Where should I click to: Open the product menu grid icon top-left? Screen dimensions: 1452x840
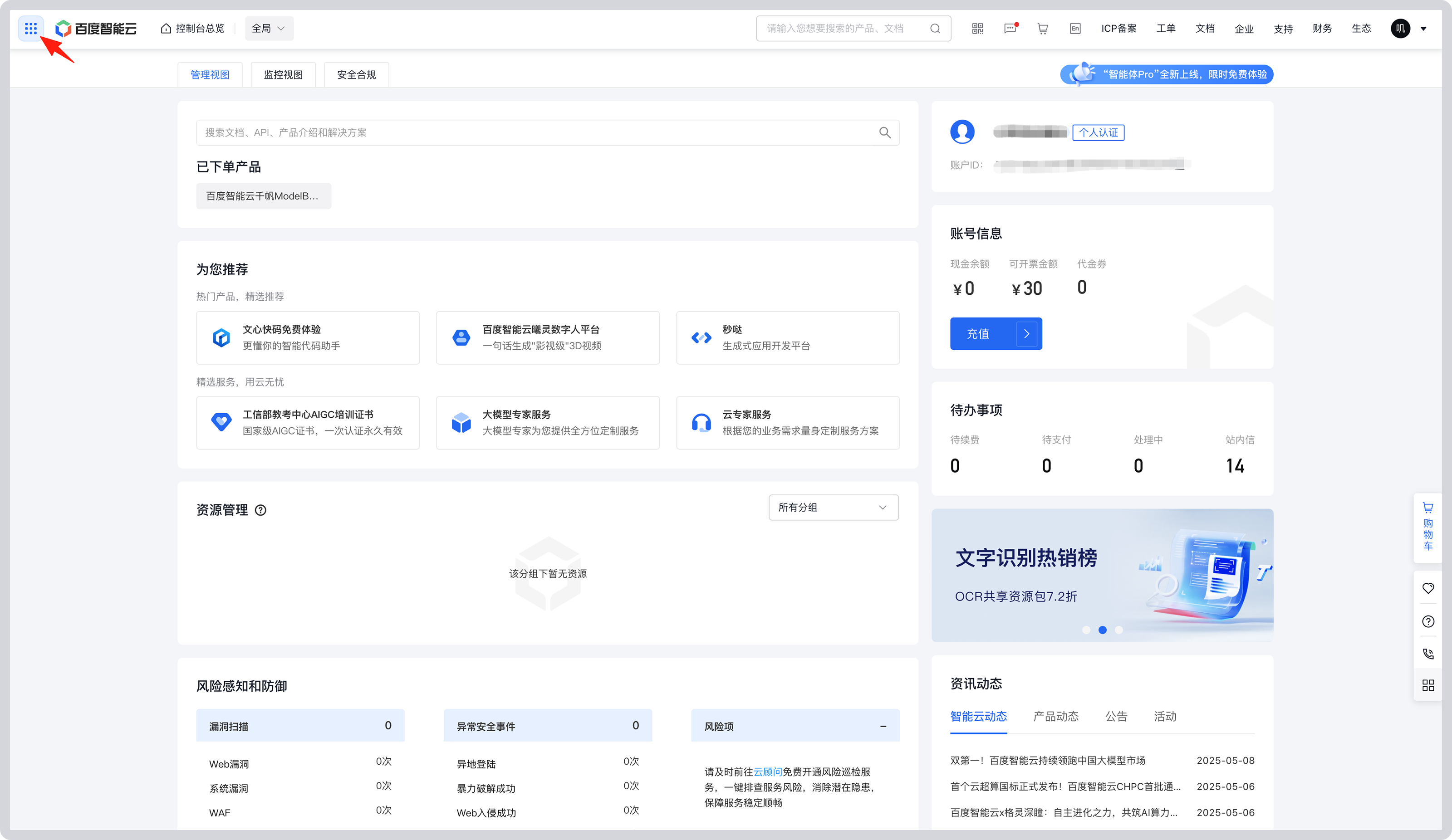click(x=30, y=28)
